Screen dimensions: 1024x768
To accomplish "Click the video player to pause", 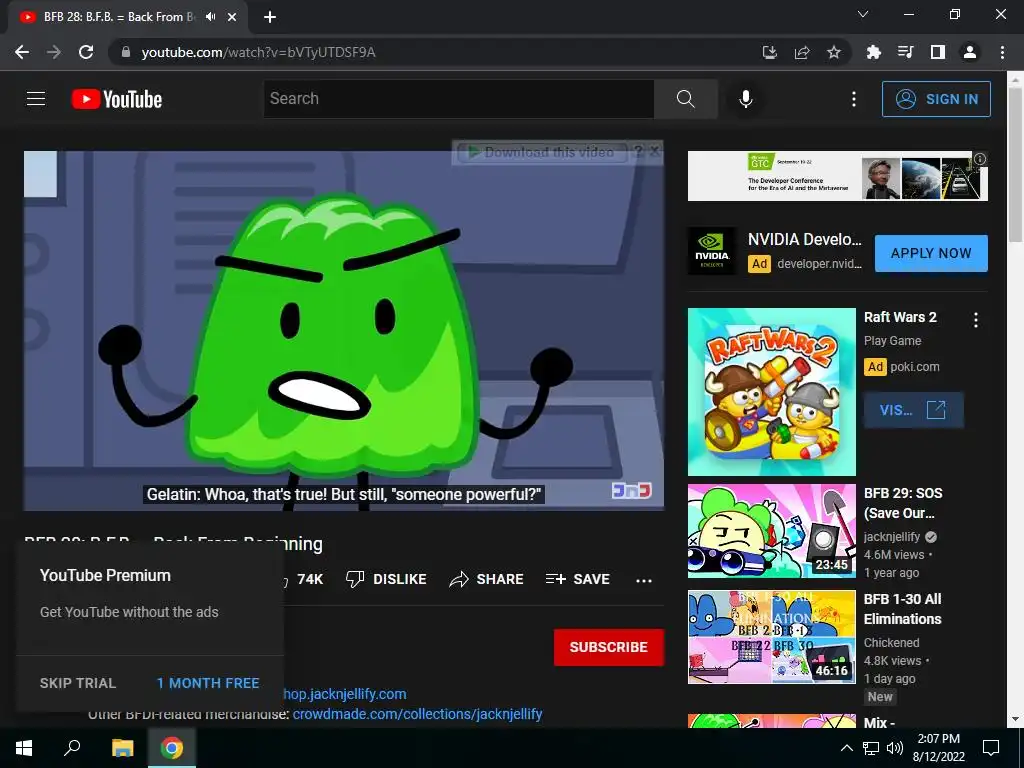I will click(x=344, y=330).
